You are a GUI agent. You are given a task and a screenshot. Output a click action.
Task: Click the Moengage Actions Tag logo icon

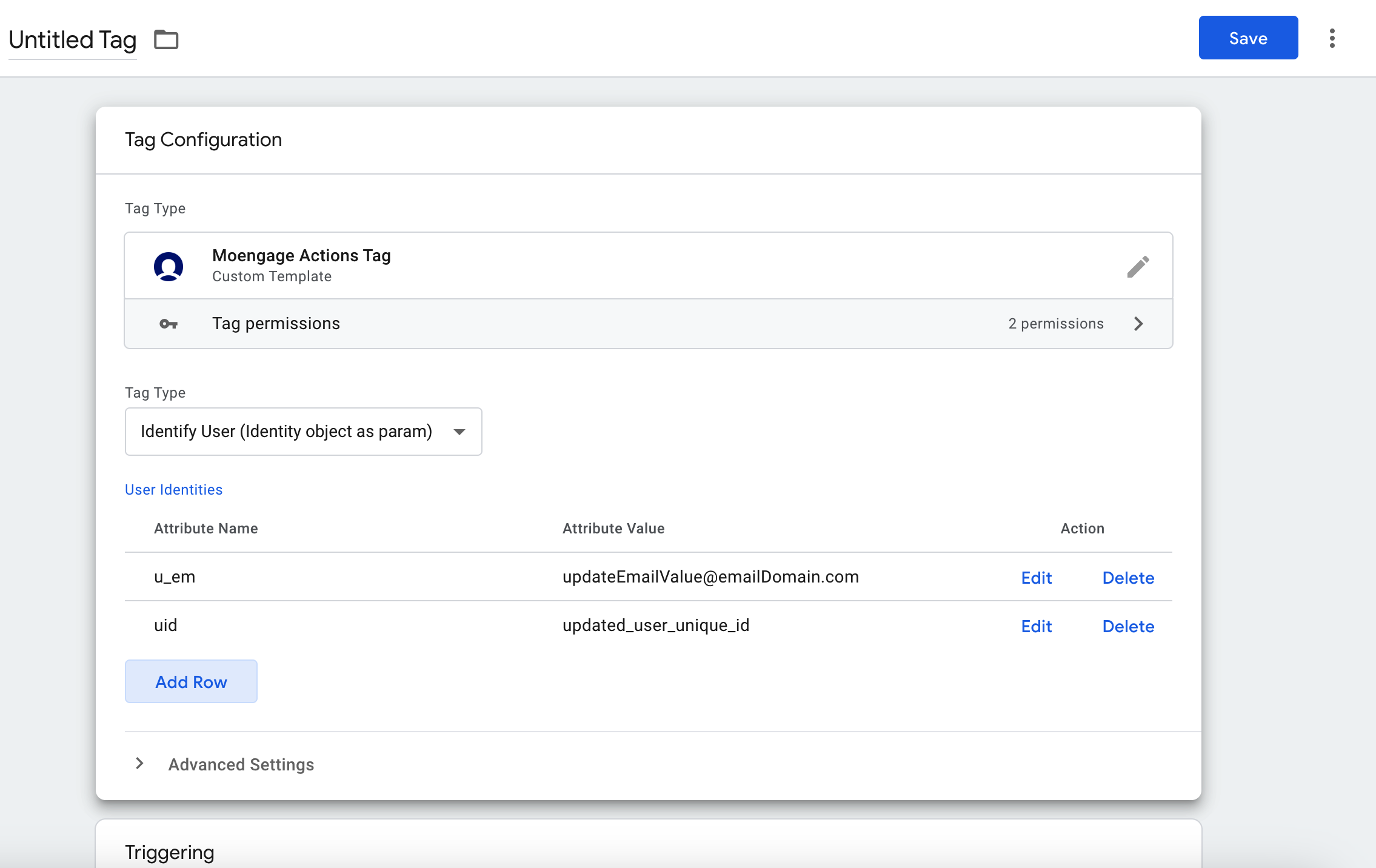(x=169, y=266)
